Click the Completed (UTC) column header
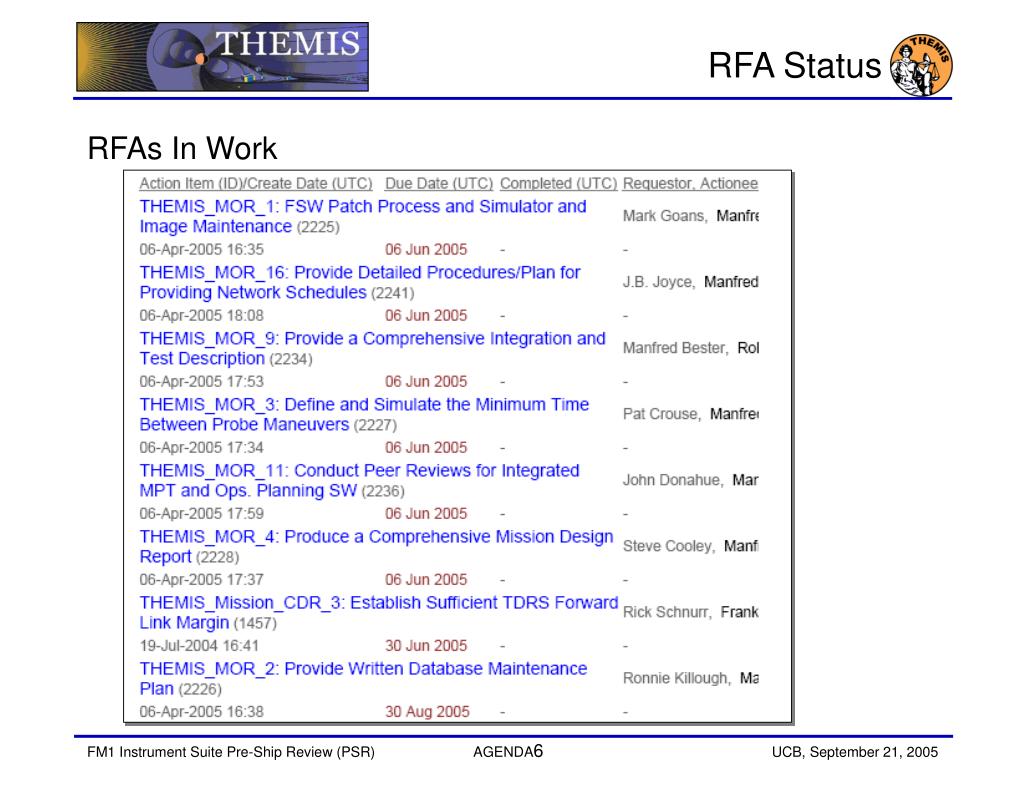This screenshot has width=1024, height=791. point(558,184)
